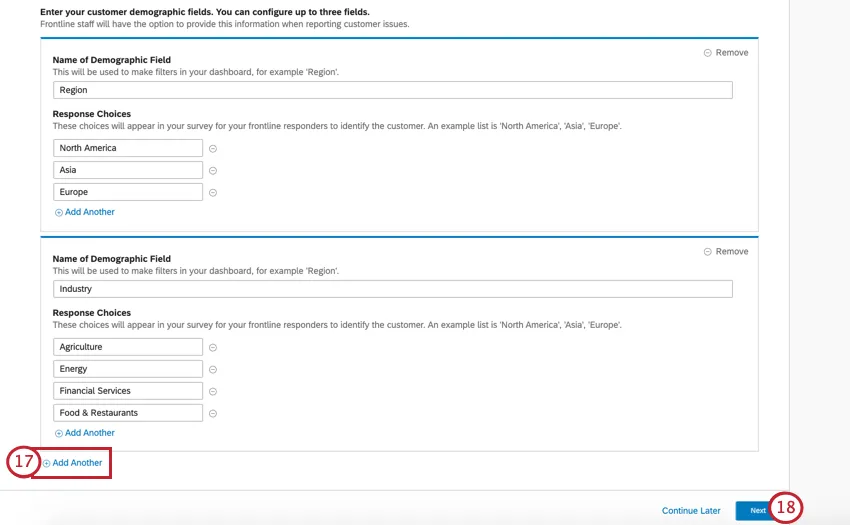
Task: Remove the Asia response choice
Action: tap(213, 170)
